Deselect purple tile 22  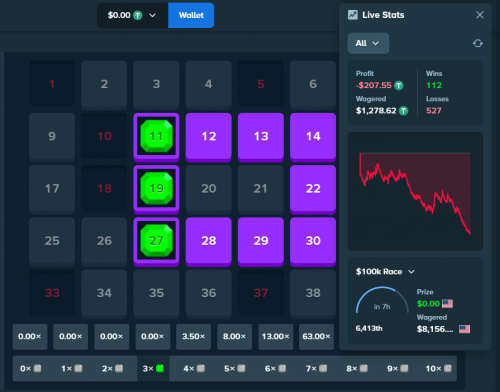tap(313, 189)
